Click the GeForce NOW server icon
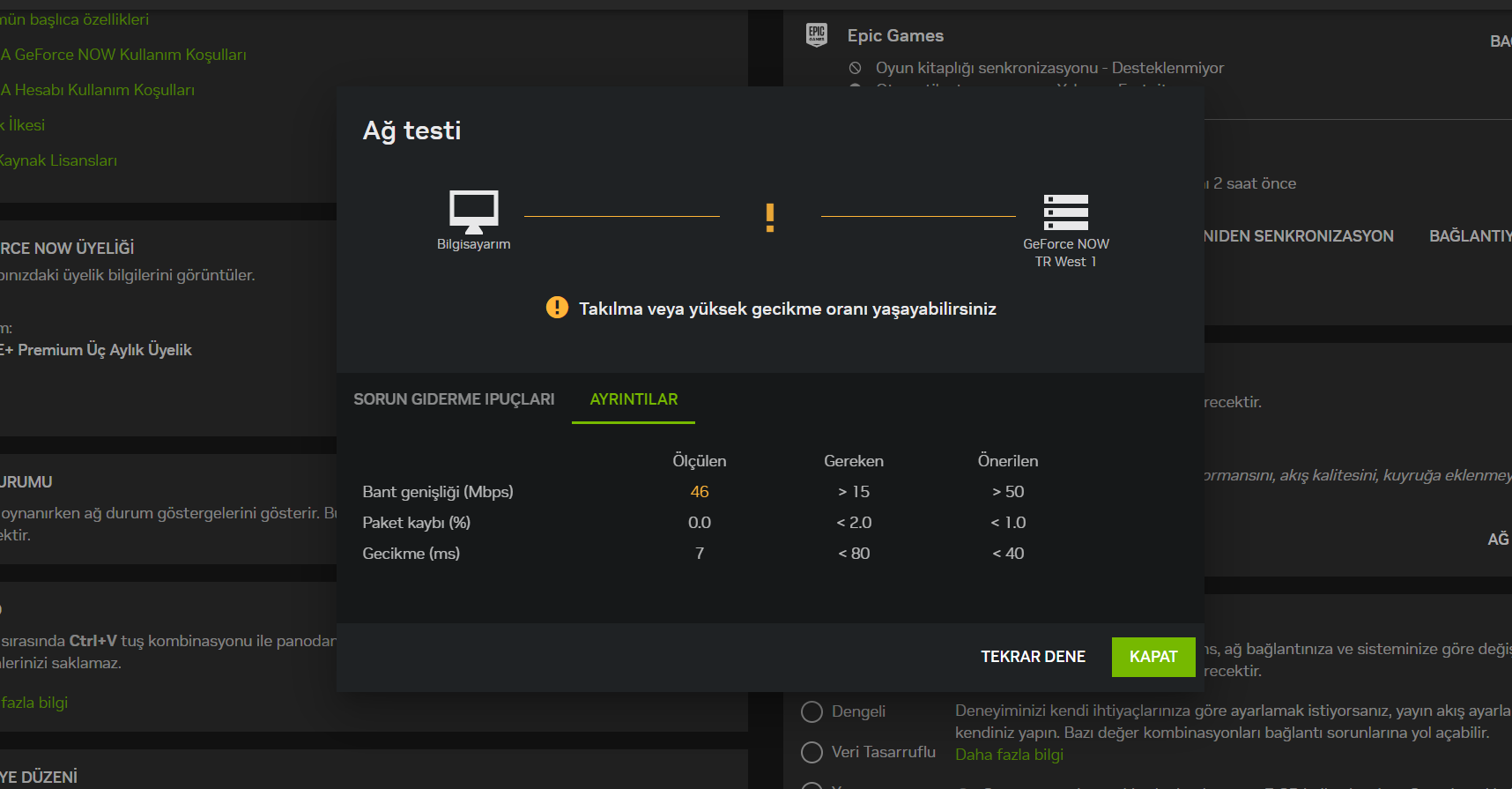 1066,212
